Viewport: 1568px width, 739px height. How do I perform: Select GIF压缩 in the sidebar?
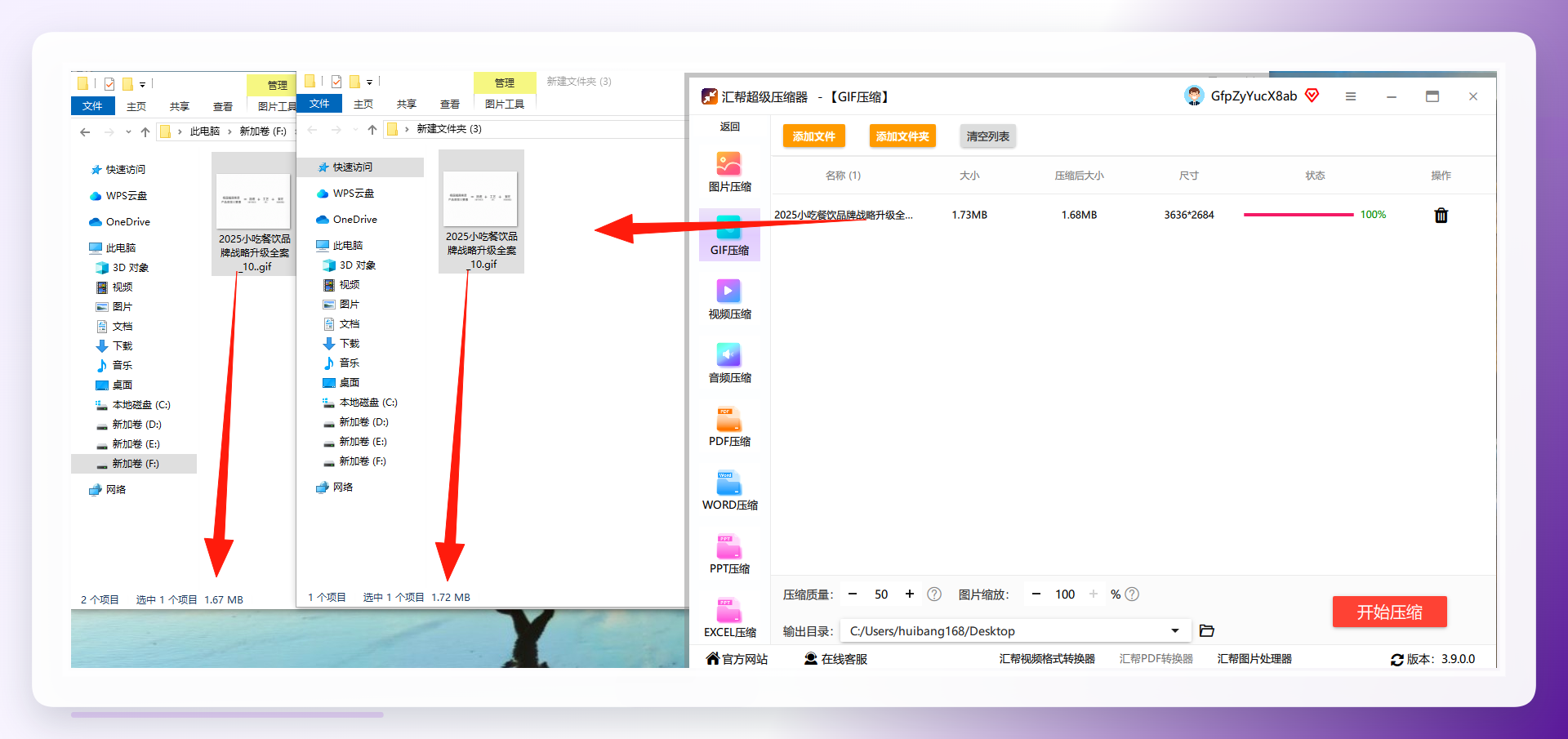pos(729,235)
